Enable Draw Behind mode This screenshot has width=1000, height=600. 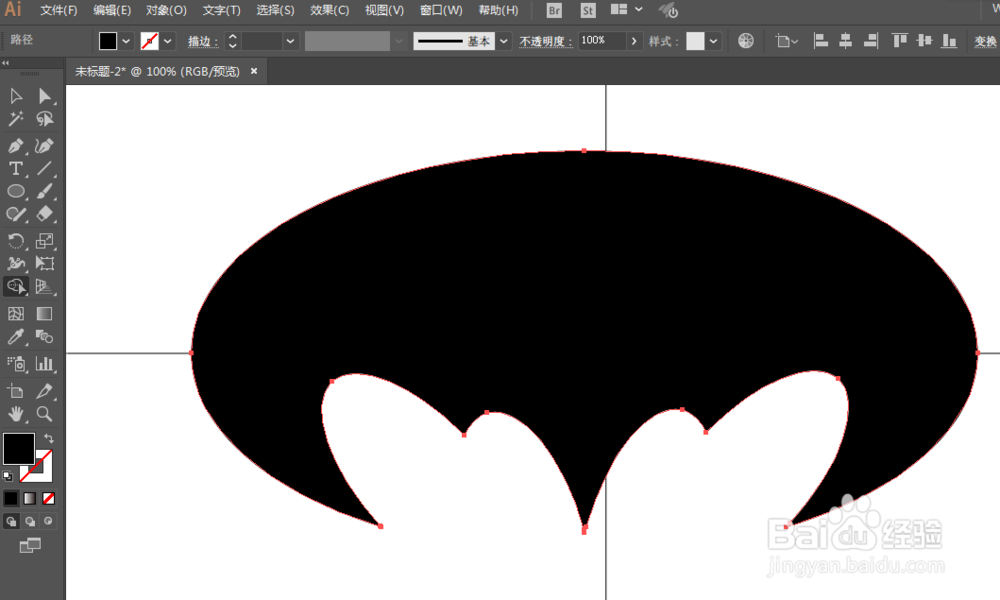pos(30,521)
